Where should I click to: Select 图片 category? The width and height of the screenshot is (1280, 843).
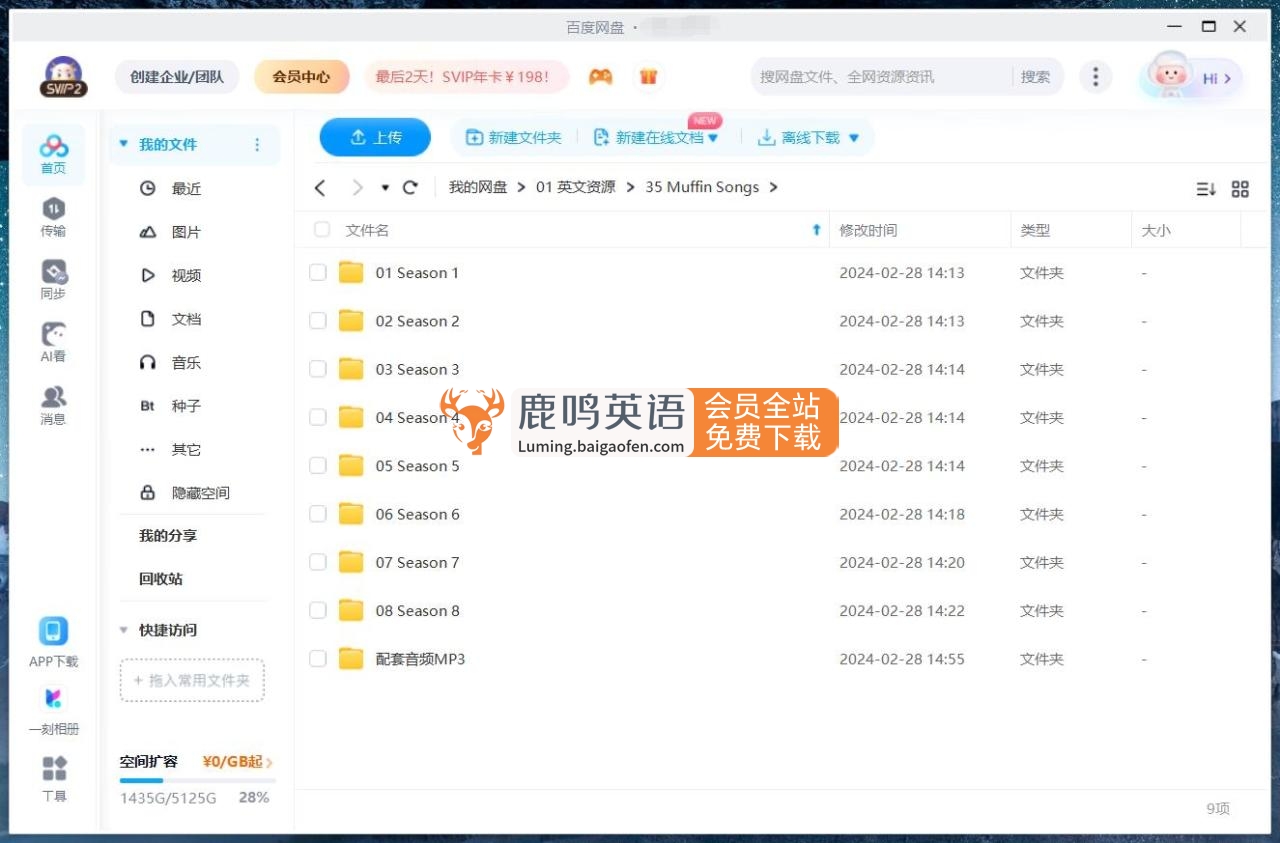point(186,232)
